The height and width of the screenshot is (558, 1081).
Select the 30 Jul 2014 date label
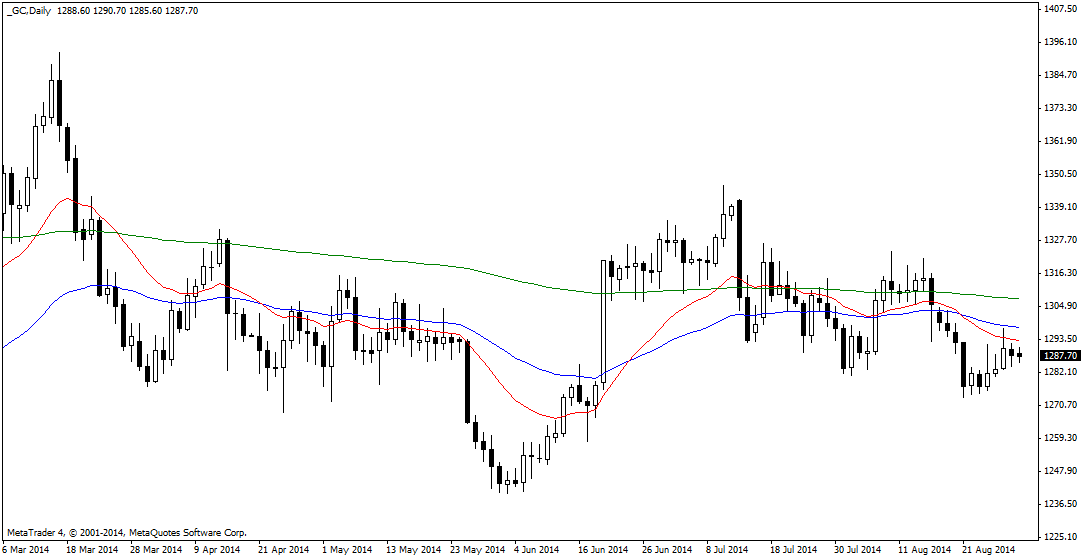click(857, 550)
